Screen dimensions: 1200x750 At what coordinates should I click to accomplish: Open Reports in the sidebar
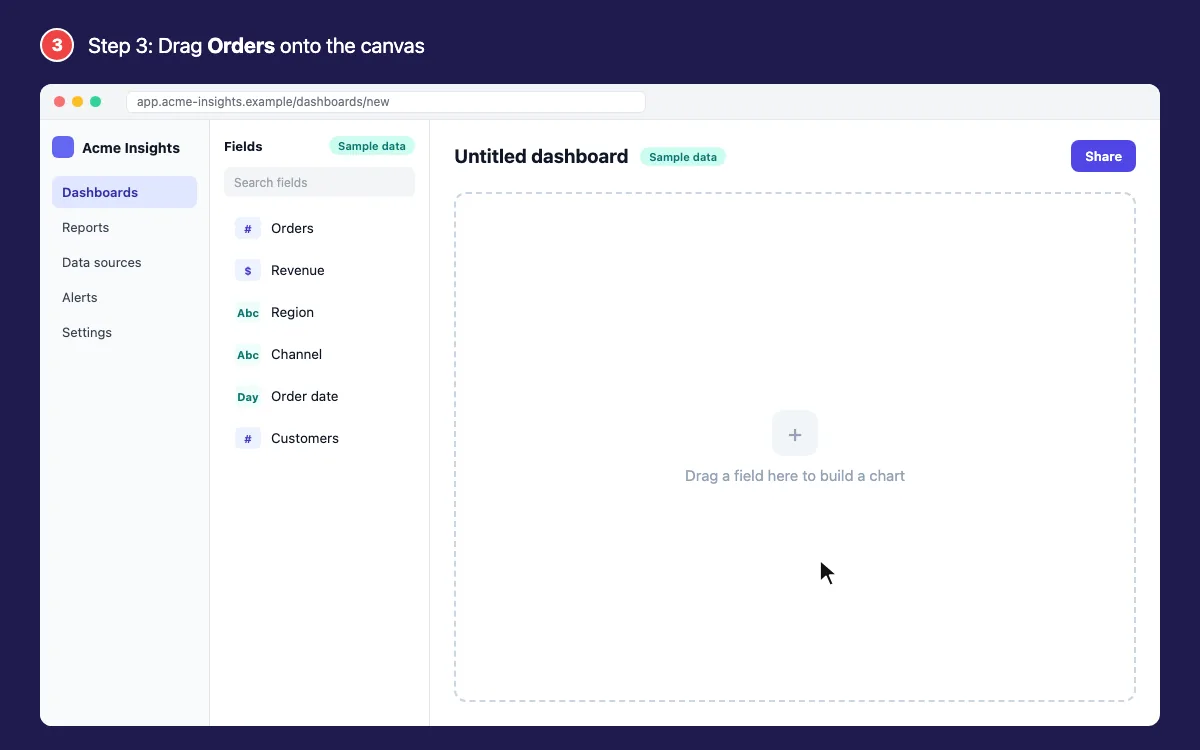tap(124, 227)
